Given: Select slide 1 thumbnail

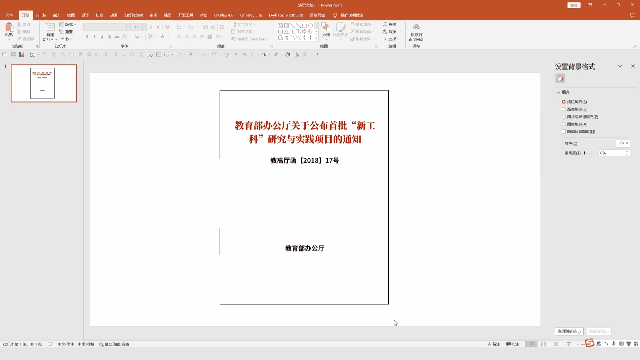Looking at the screenshot, I should tap(44, 83).
